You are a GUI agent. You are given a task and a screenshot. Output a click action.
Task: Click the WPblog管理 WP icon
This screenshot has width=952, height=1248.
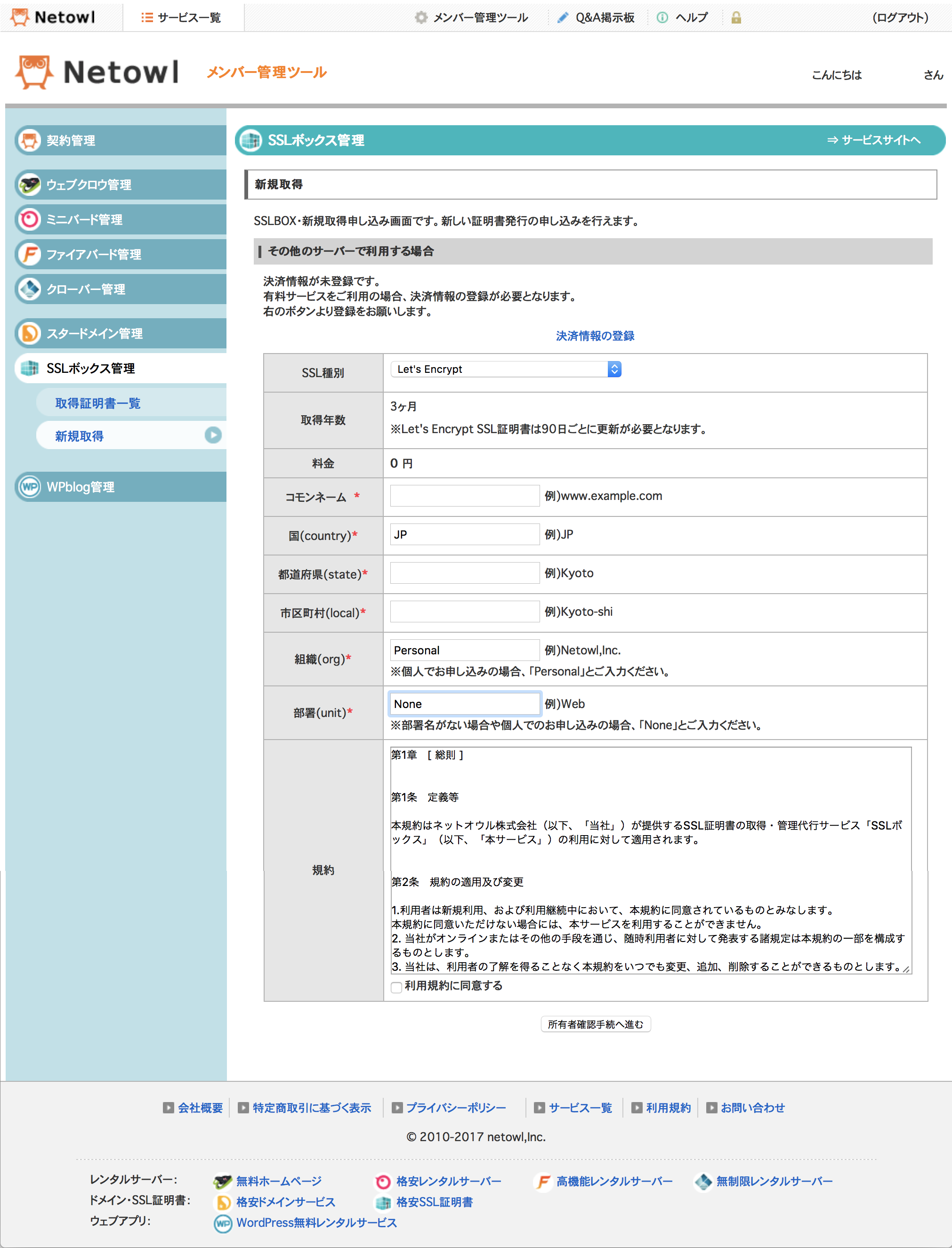coord(30,487)
